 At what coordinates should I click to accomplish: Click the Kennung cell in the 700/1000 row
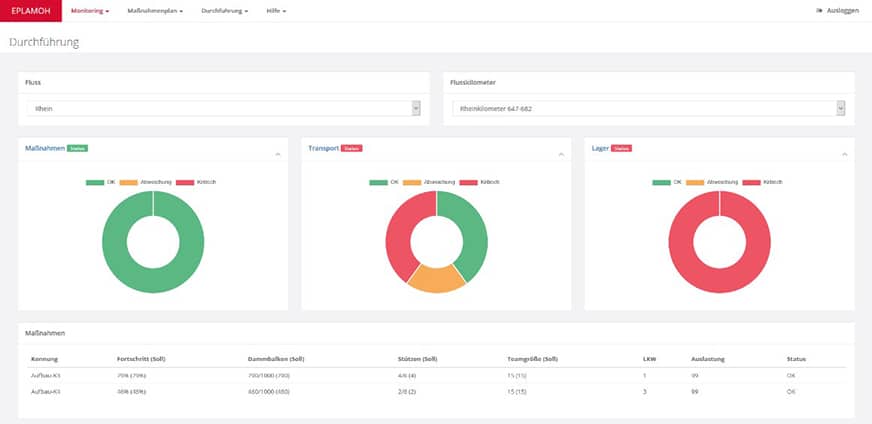click(46, 376)
